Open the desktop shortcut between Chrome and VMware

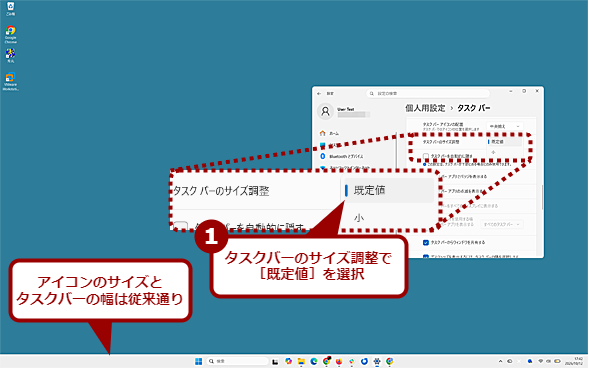point(11,56)
